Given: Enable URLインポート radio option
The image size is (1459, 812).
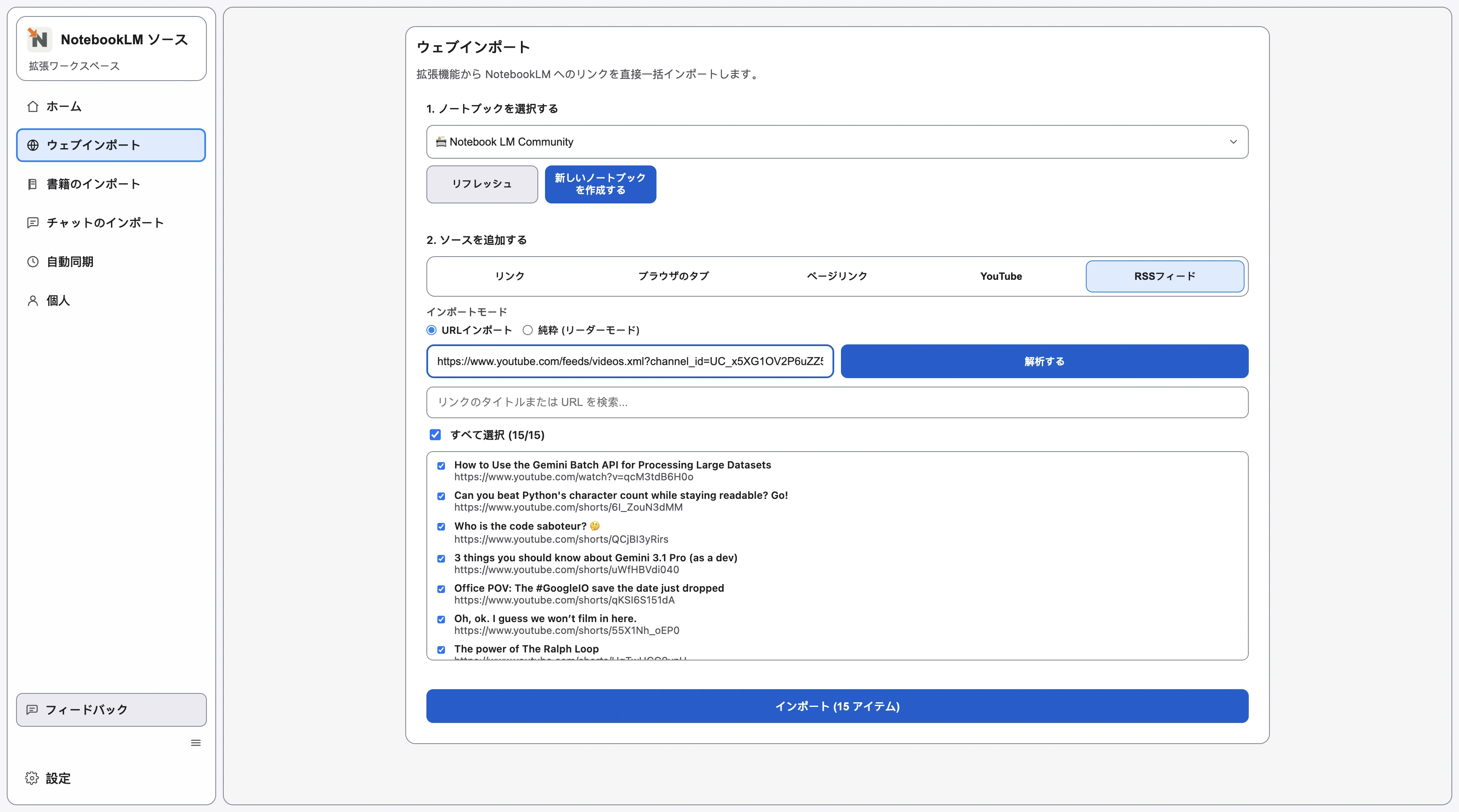Looking at the screenshot, I should click(x=431, y=330).
